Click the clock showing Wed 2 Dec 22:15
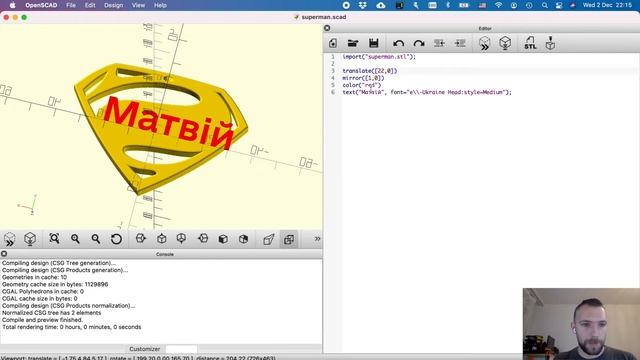Screen dimensions: 640x360 click(607, 5)
